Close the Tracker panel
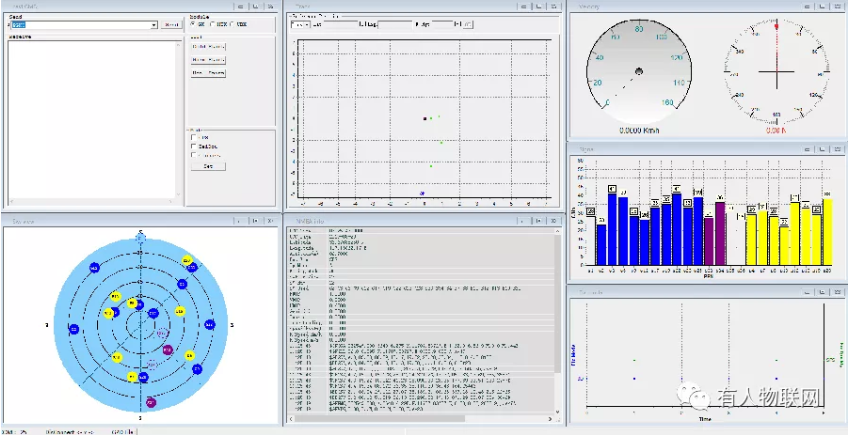The height and width of the screenshot is (435, 848). point(553,6)
